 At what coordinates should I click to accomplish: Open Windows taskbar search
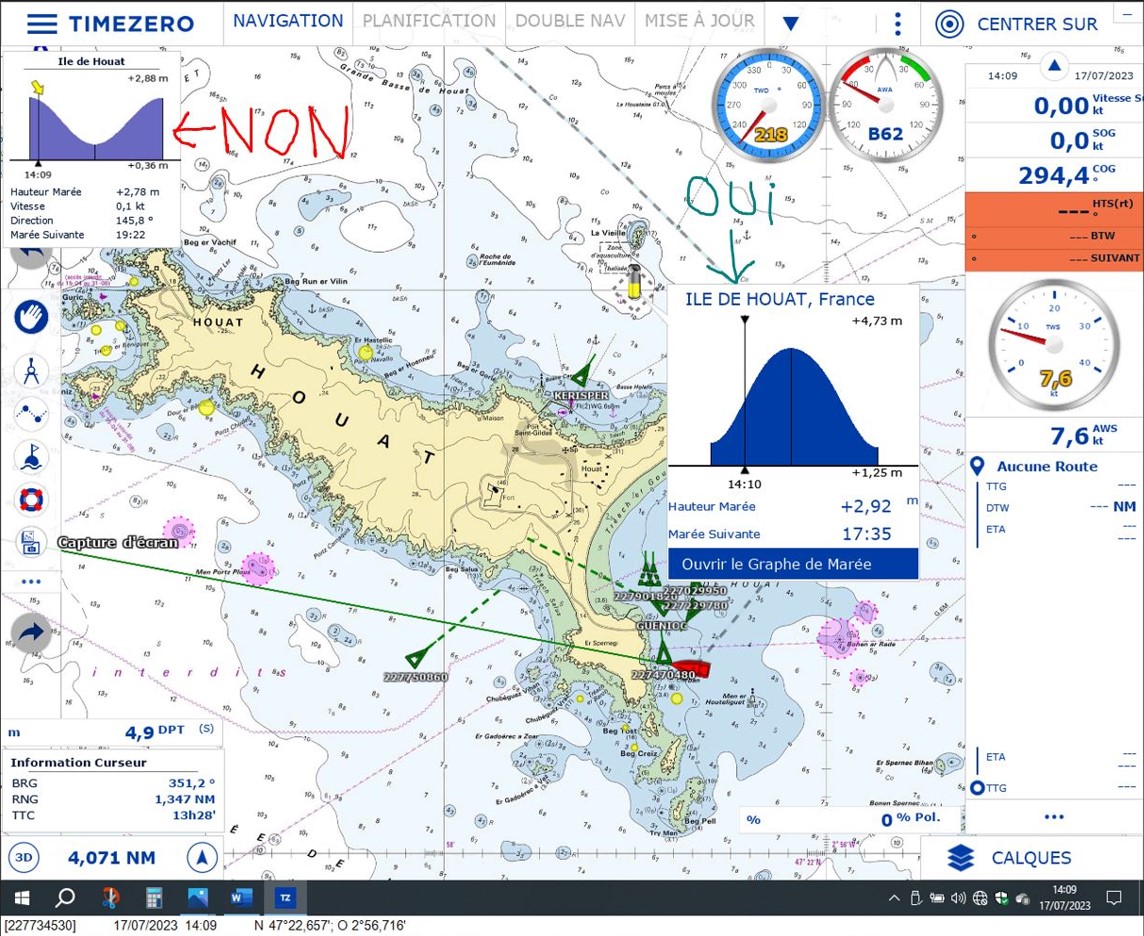(x=65, y=898)
